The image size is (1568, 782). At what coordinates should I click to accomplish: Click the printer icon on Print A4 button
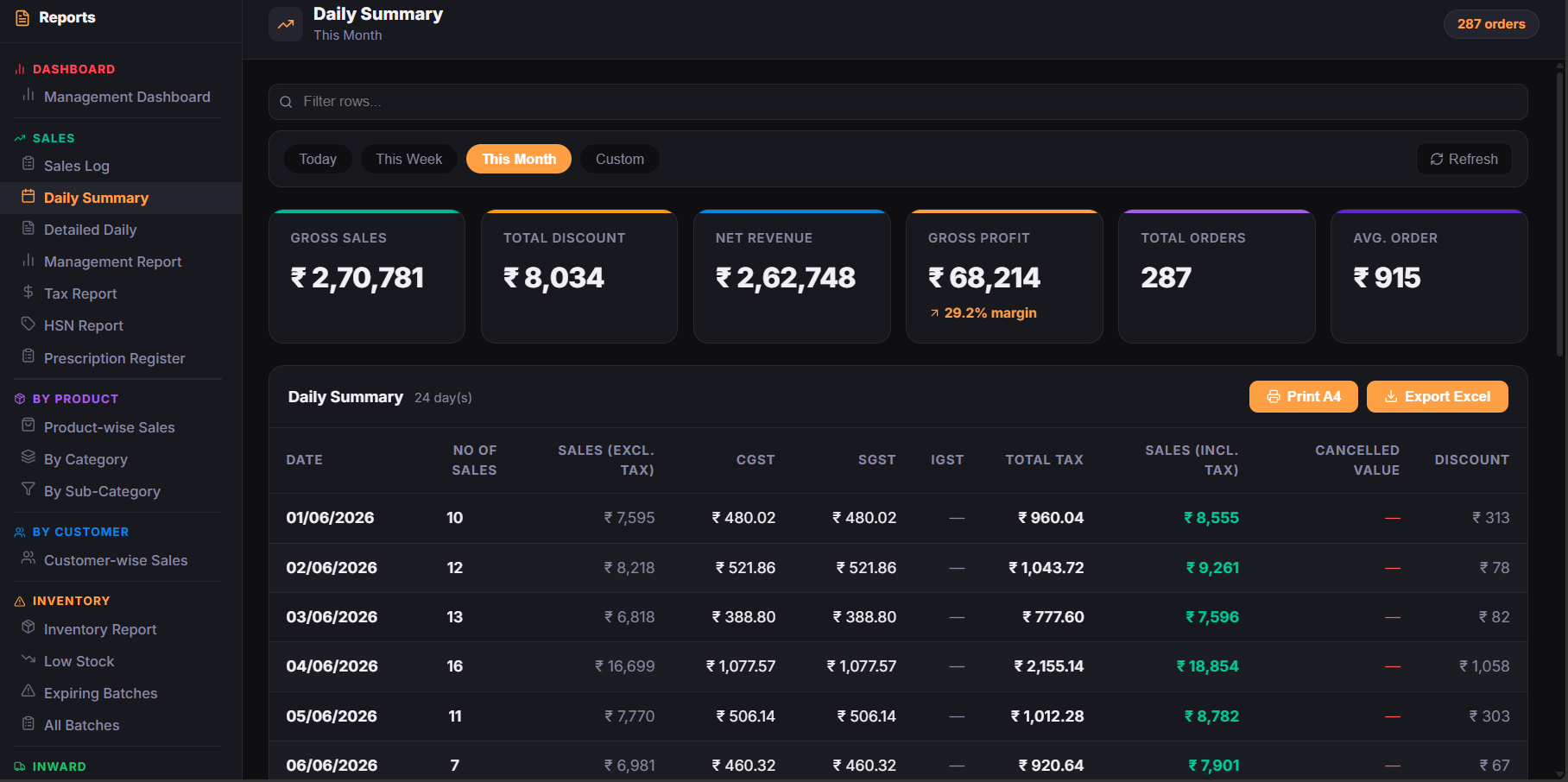coord(1274,397)
